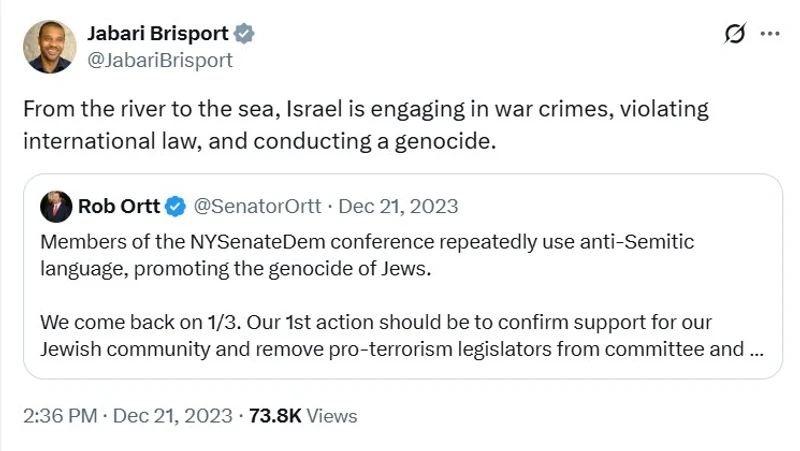Open the 73.8K Views count

coord(302,415)
